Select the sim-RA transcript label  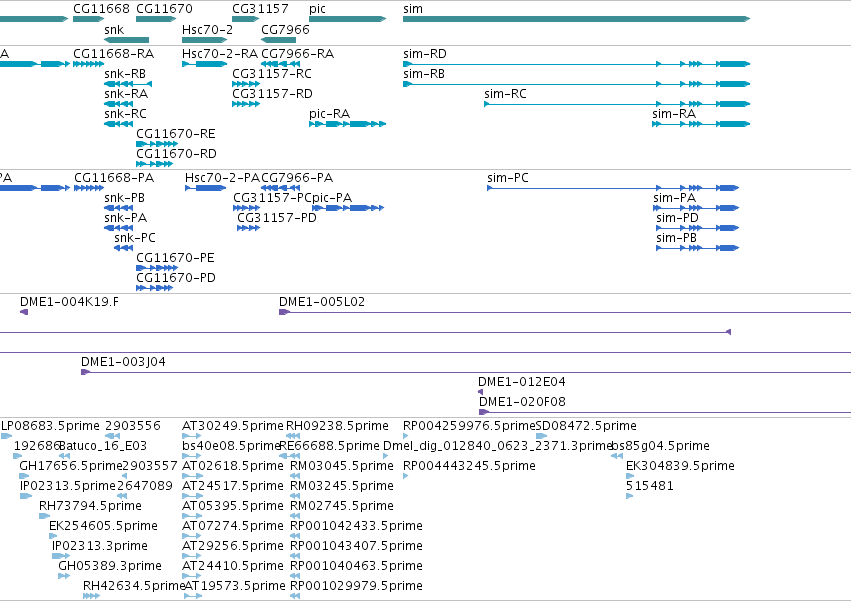(674, 114)
